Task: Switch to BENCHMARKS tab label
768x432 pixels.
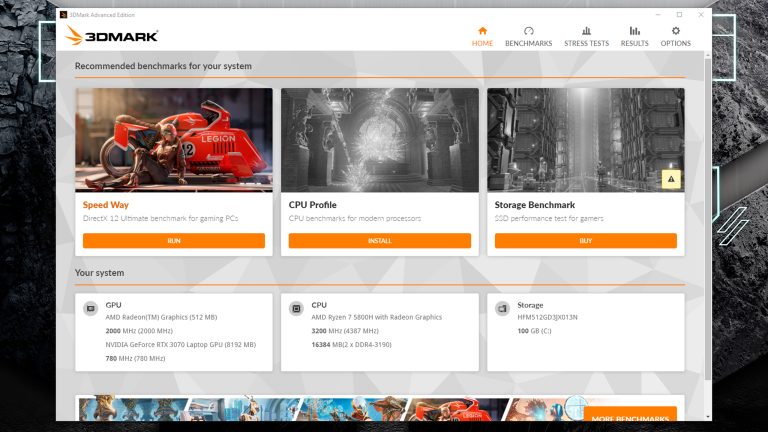Action: click(528, 43)
